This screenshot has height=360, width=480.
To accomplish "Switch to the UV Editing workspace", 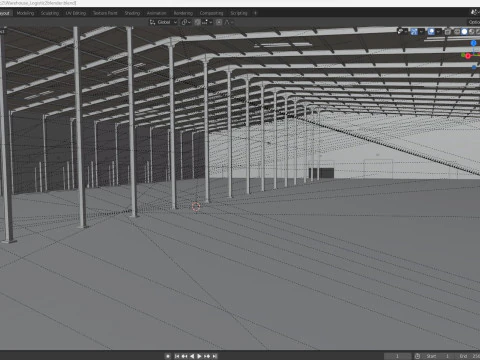I will (76, 13).
